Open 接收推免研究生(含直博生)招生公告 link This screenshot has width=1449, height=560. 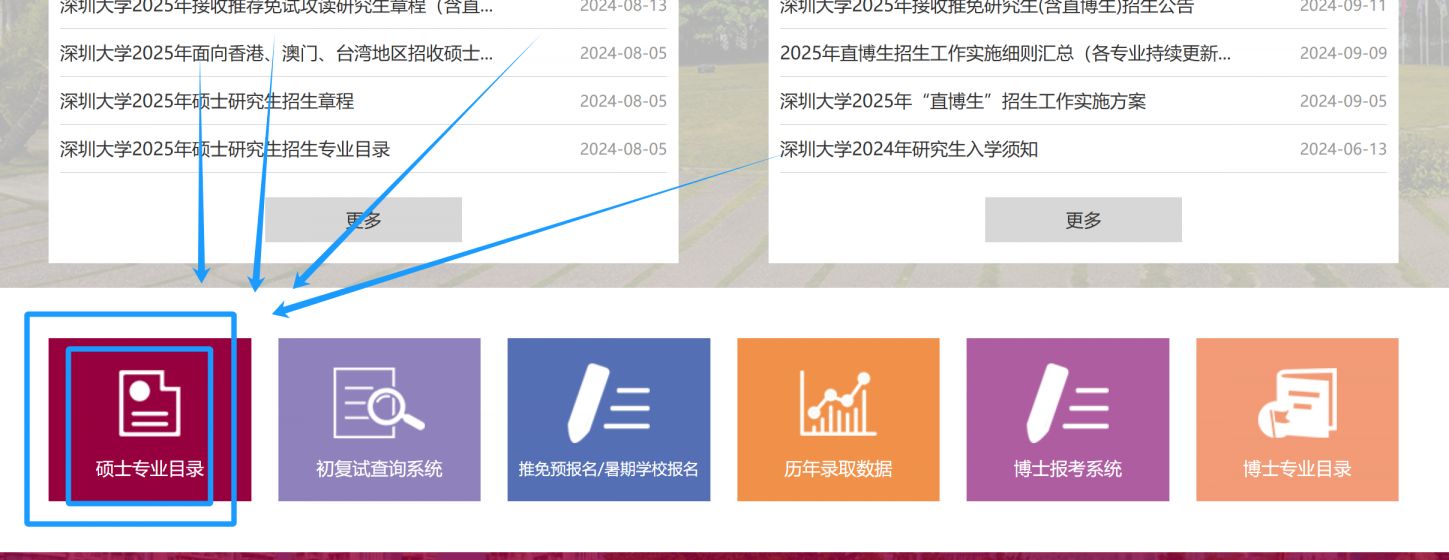coord(987,8)
